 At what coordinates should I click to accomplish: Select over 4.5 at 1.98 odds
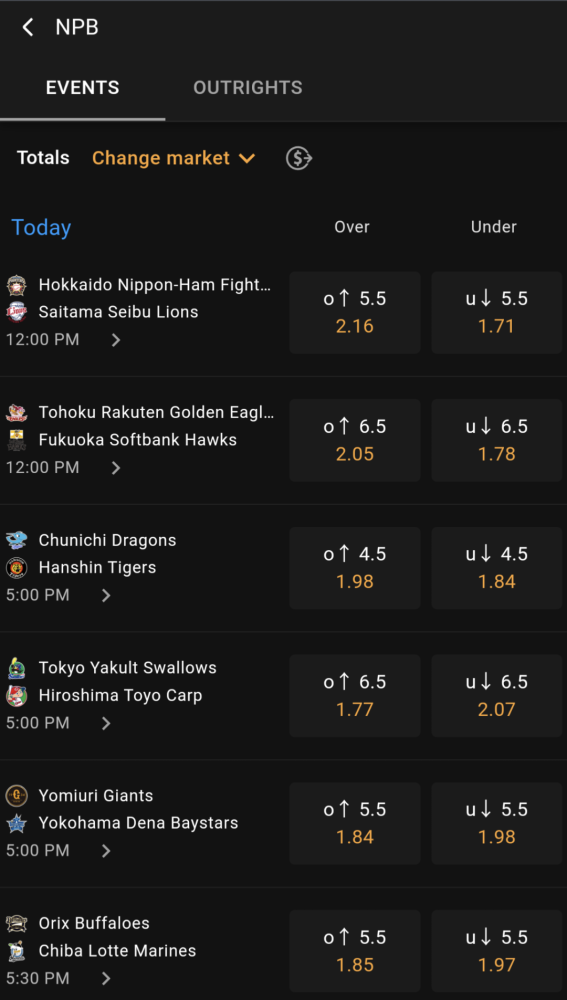tap(355, 568)
